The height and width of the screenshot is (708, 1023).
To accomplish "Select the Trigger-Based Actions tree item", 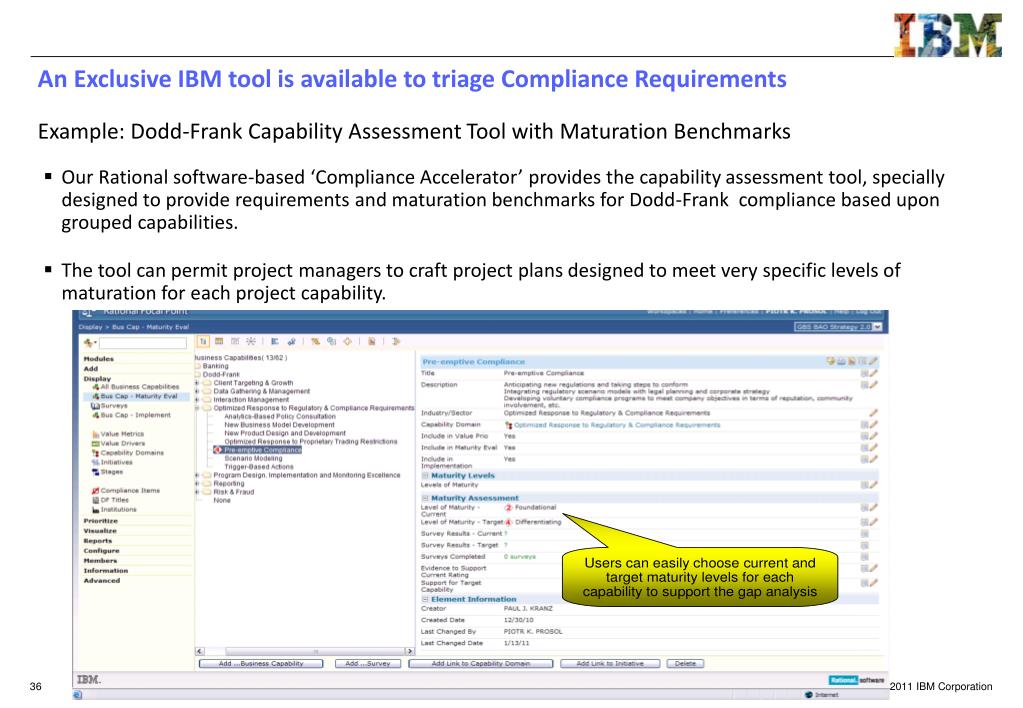I will coord(258,467).
